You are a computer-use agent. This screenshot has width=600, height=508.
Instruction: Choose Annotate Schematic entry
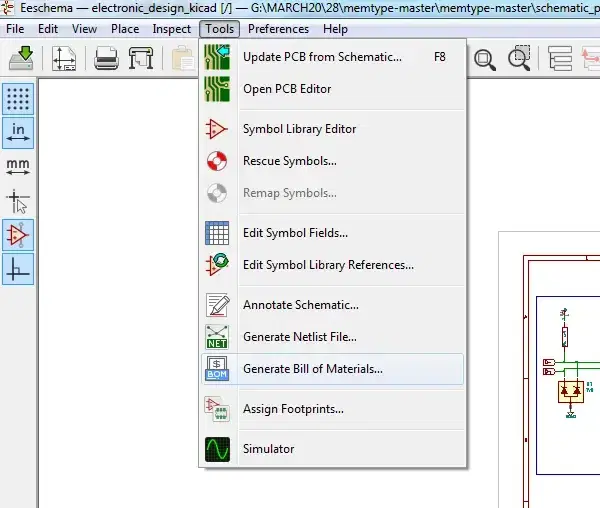[332, 305]
